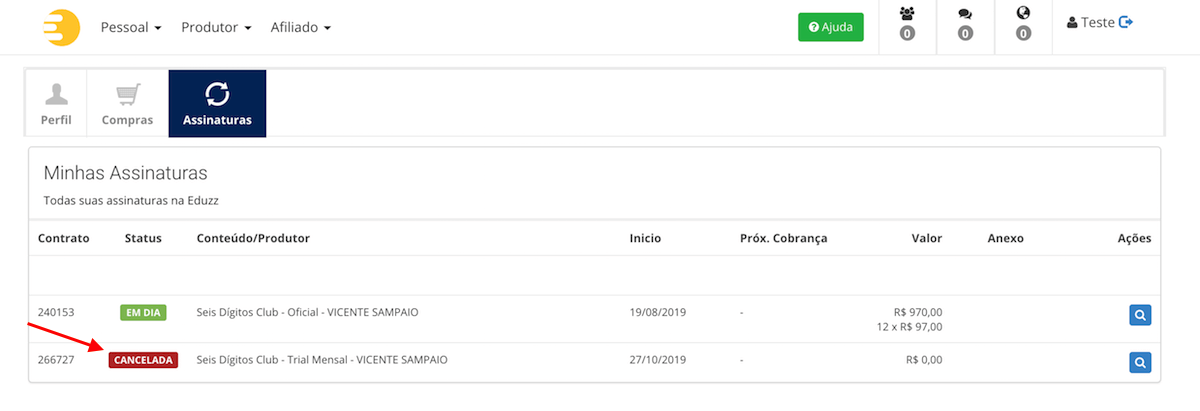Open the chat messages icon

pos(965,15)
